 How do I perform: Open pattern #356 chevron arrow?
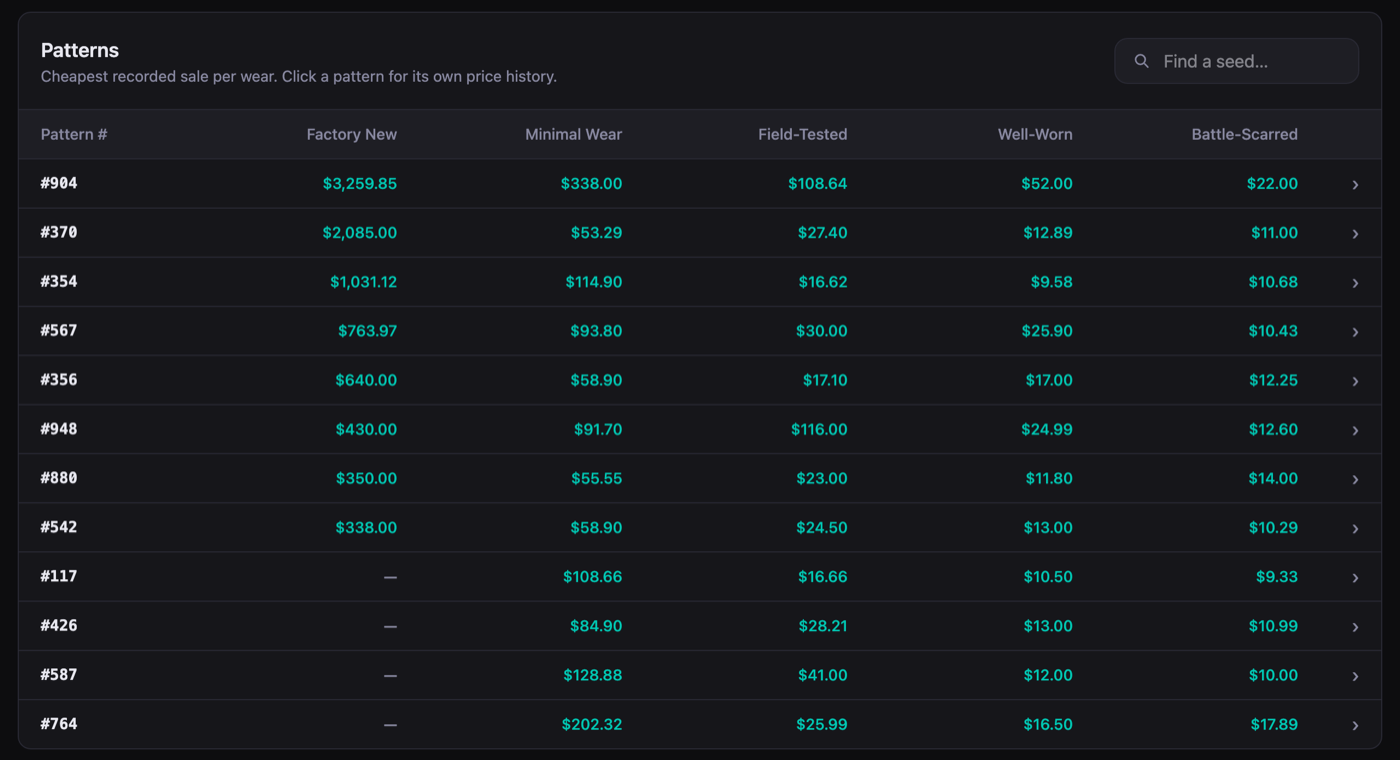(x=1355, y=381)
